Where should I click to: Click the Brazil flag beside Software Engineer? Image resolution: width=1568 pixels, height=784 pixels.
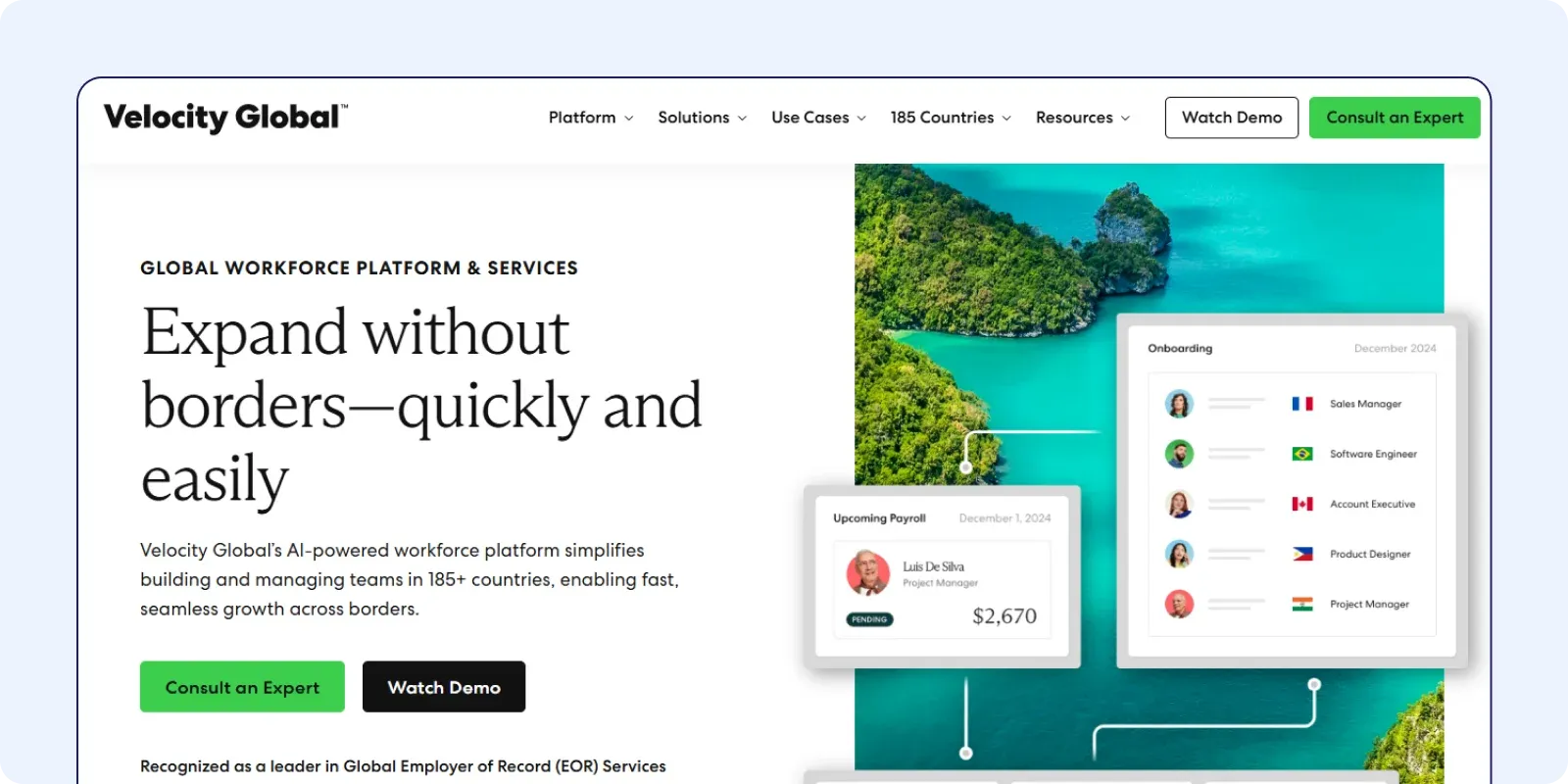pos(1302,454)
